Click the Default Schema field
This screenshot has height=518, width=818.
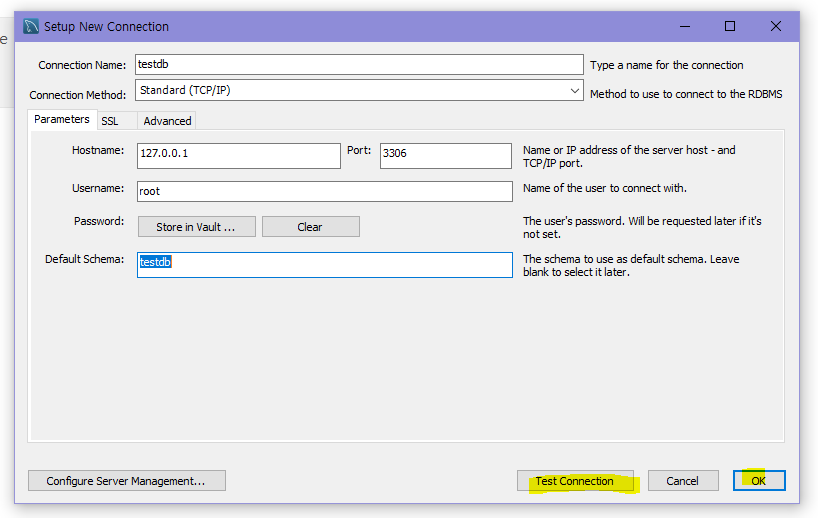click(x=324, y=265)
